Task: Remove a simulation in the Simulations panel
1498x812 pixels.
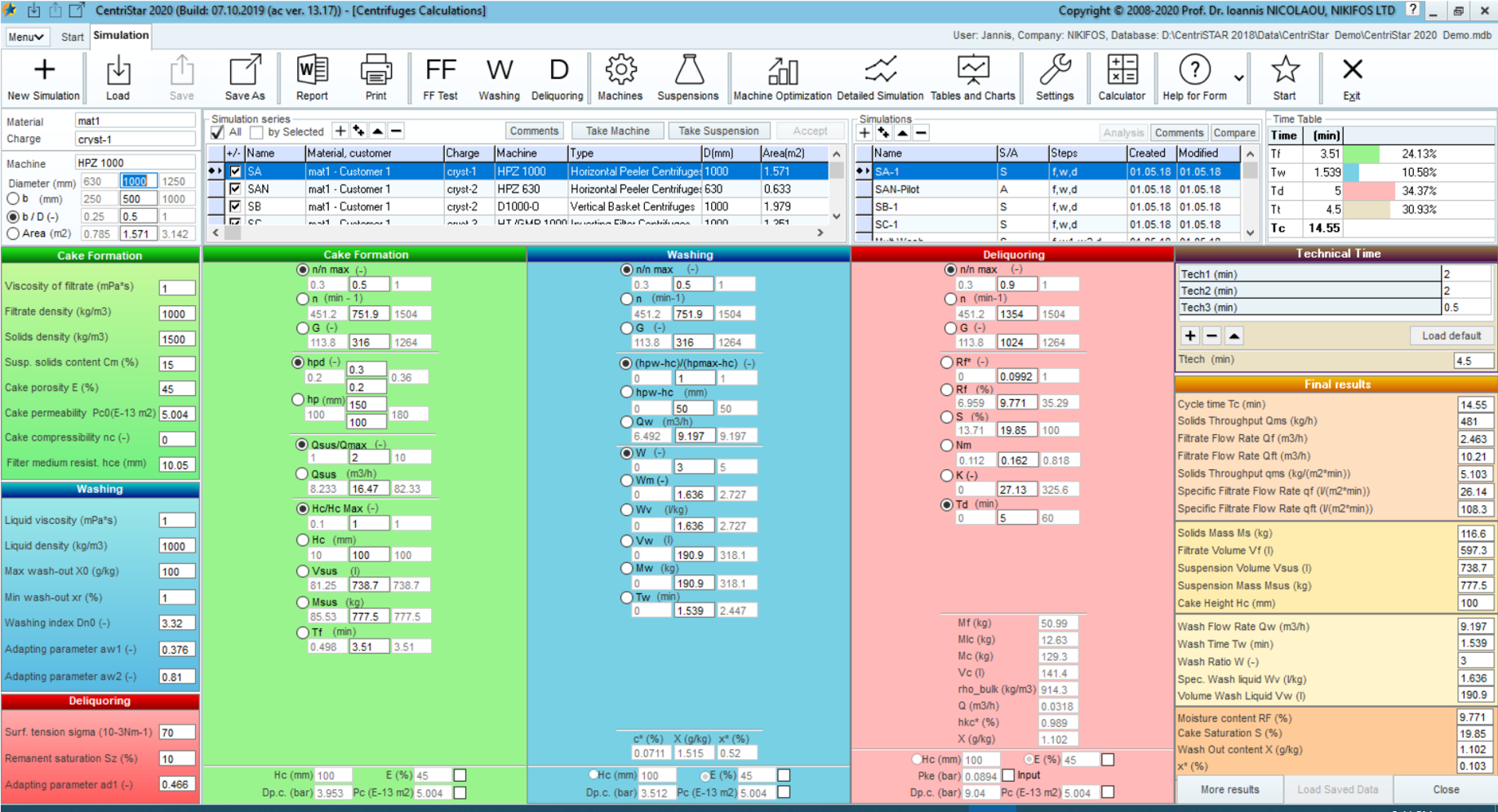Action: [921, 132]
